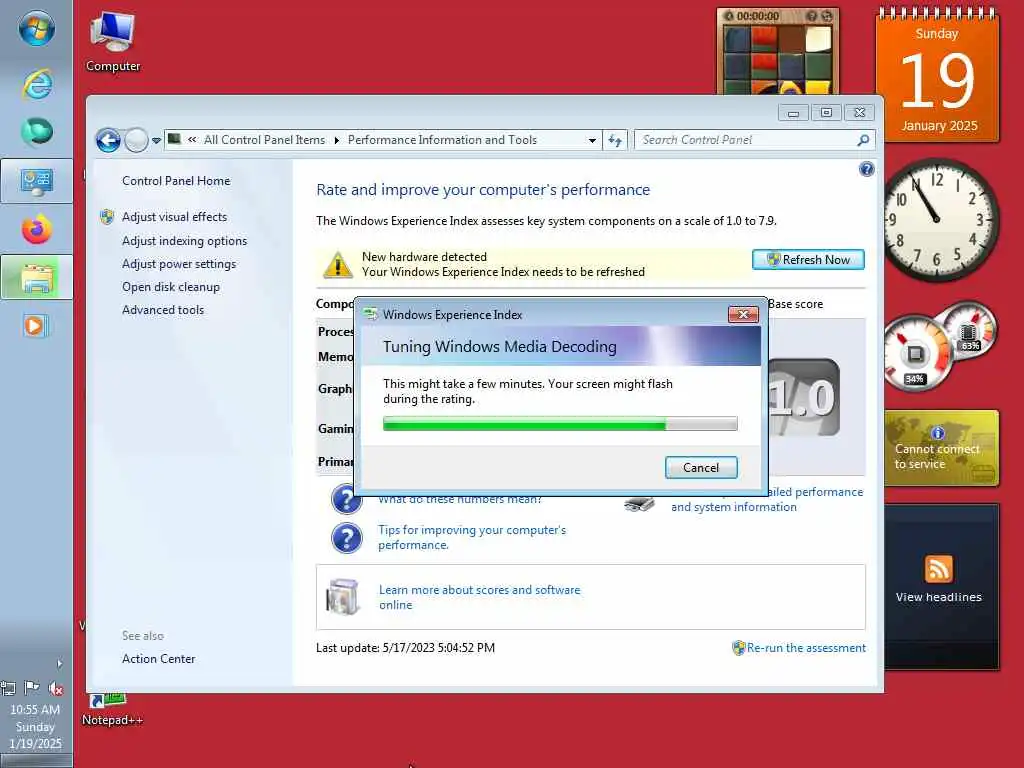The height and width of the screenshot is (768, 1024).
Task: Click the RSS feed orange icon
Action: tap(938, 569)
